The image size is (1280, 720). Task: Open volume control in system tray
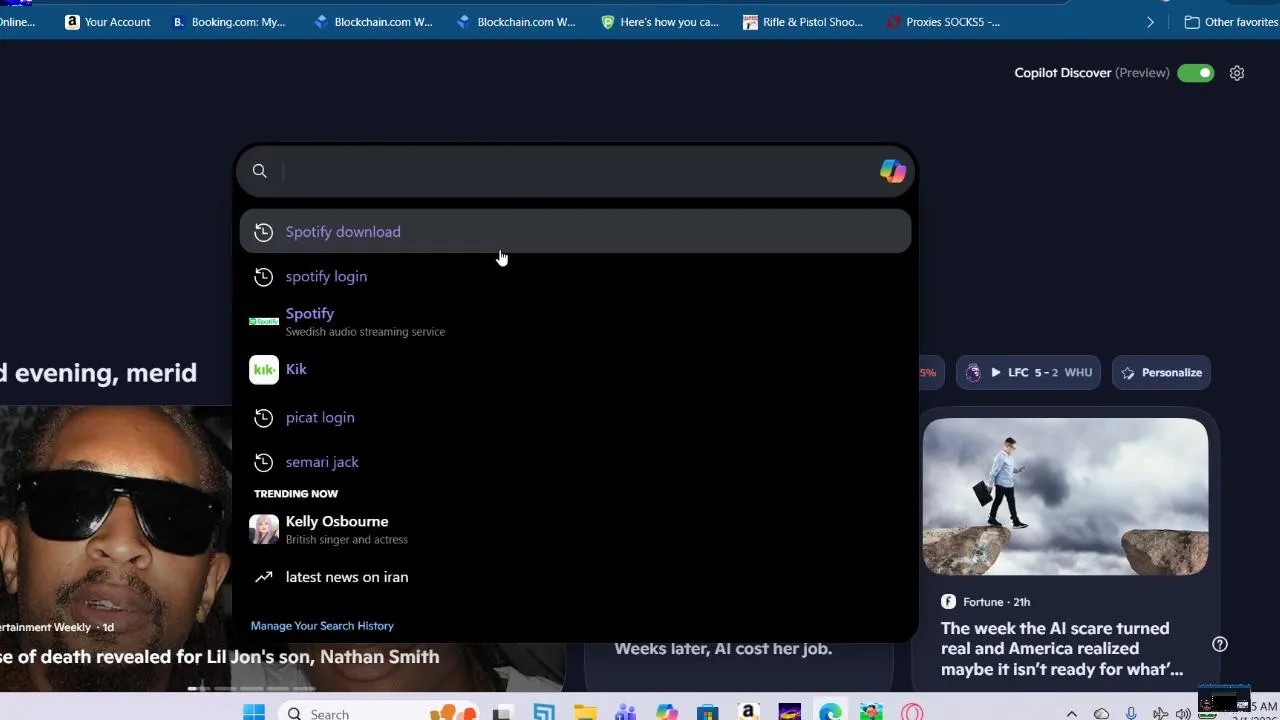[x=1183, y=714]
